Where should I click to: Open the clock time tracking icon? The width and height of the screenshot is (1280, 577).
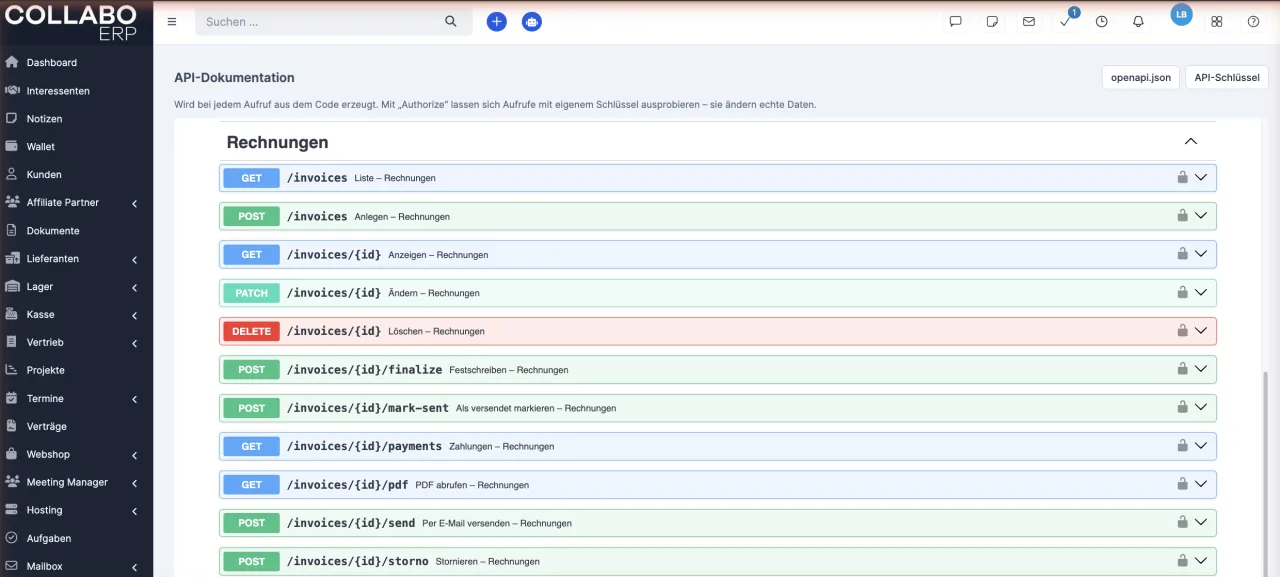(1102, 21)
